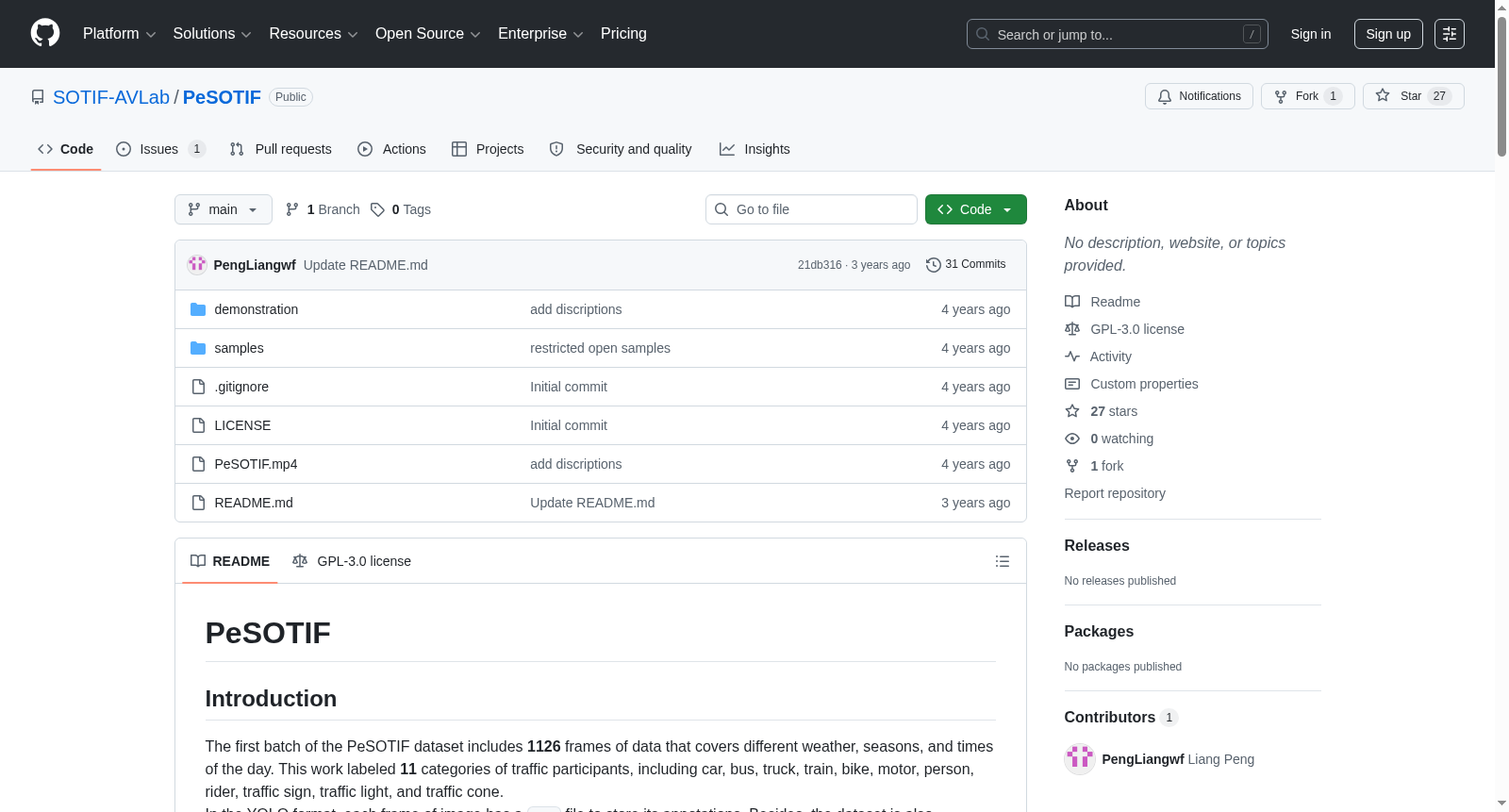Open the 21db316 commit hash link

click(820, 265)
